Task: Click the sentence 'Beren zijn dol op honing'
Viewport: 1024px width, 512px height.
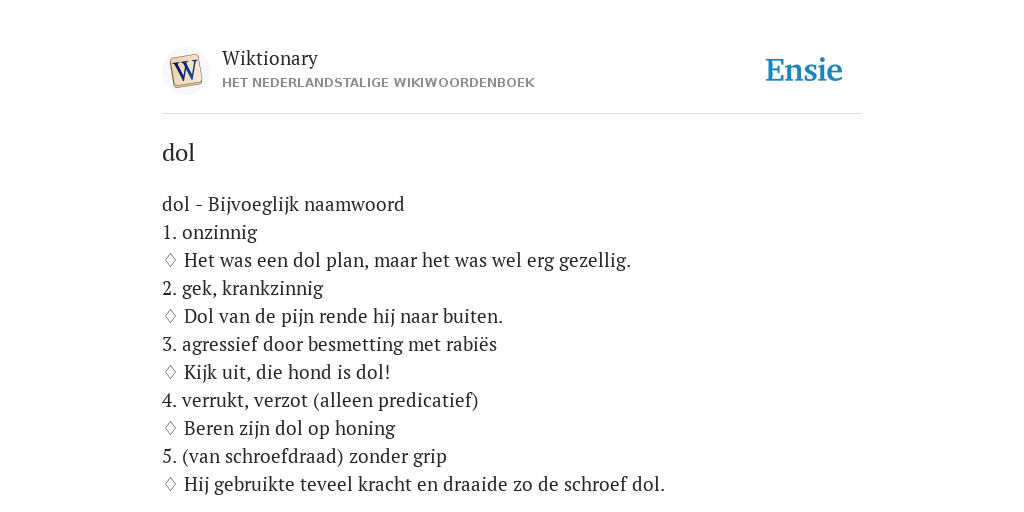Action: pyautogui.click(x=289, y=428)
